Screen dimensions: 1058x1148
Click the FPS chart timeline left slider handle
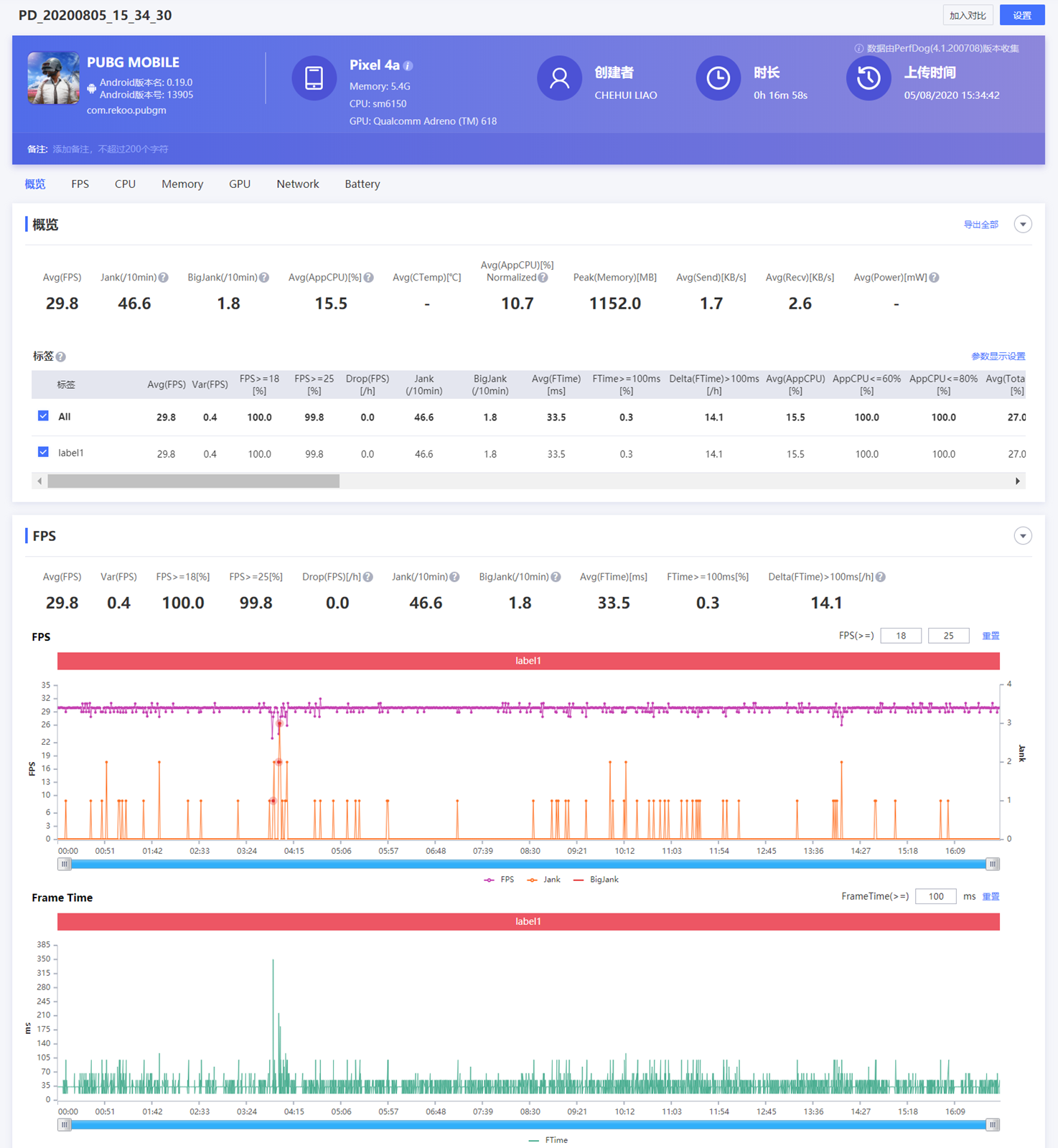[x=65, y=864]
